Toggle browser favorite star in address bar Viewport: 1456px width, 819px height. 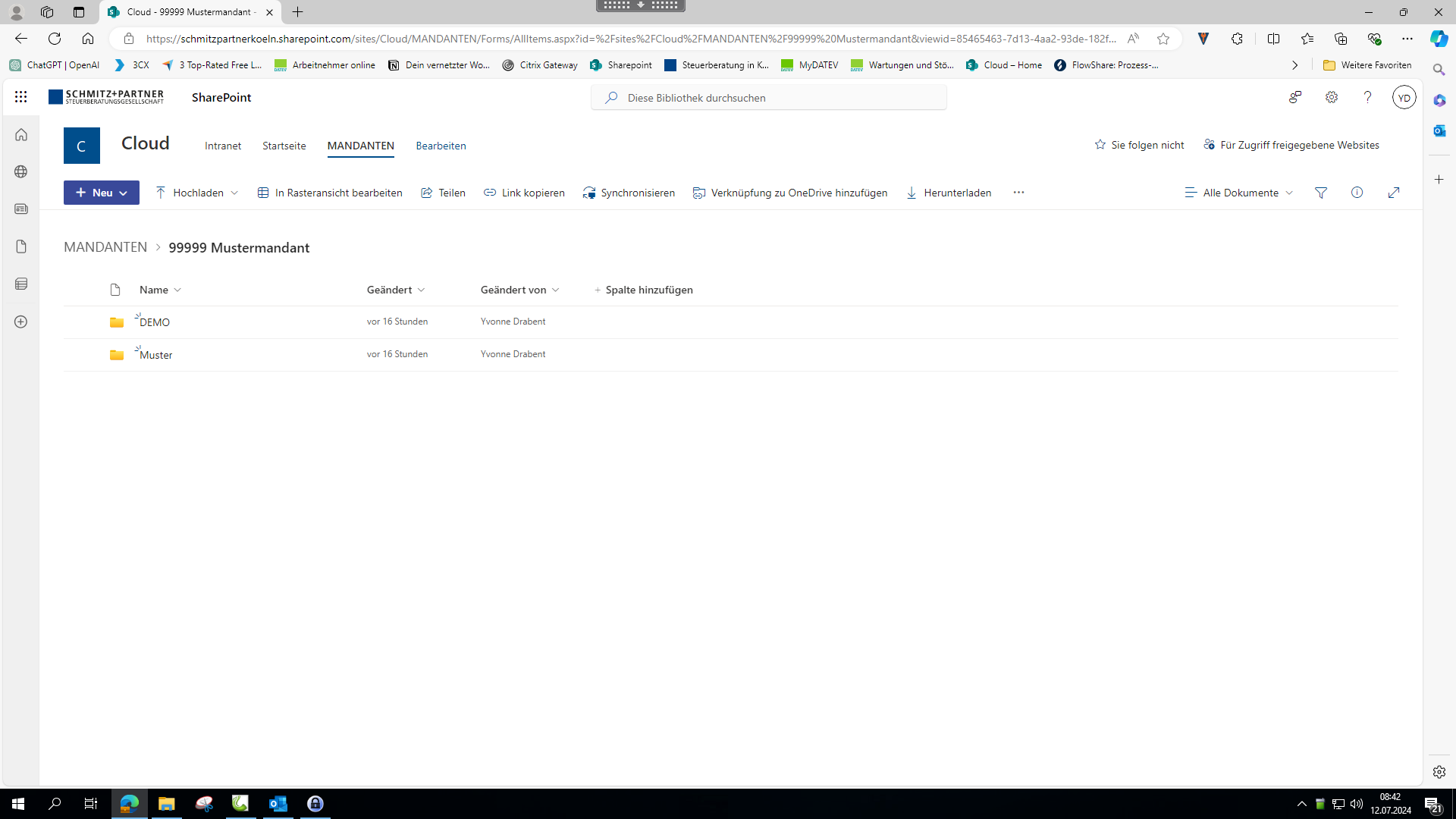pyautogui.click(x=1163, y=39)
